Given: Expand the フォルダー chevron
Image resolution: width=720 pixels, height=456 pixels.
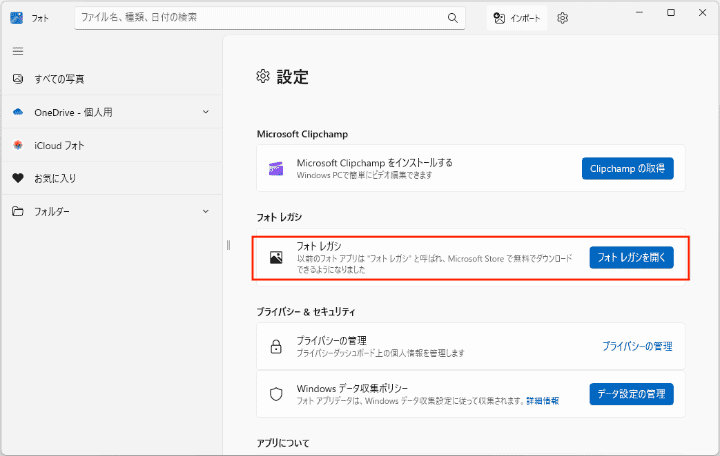Looking at the screenshot, I should [x=206, y=211].
